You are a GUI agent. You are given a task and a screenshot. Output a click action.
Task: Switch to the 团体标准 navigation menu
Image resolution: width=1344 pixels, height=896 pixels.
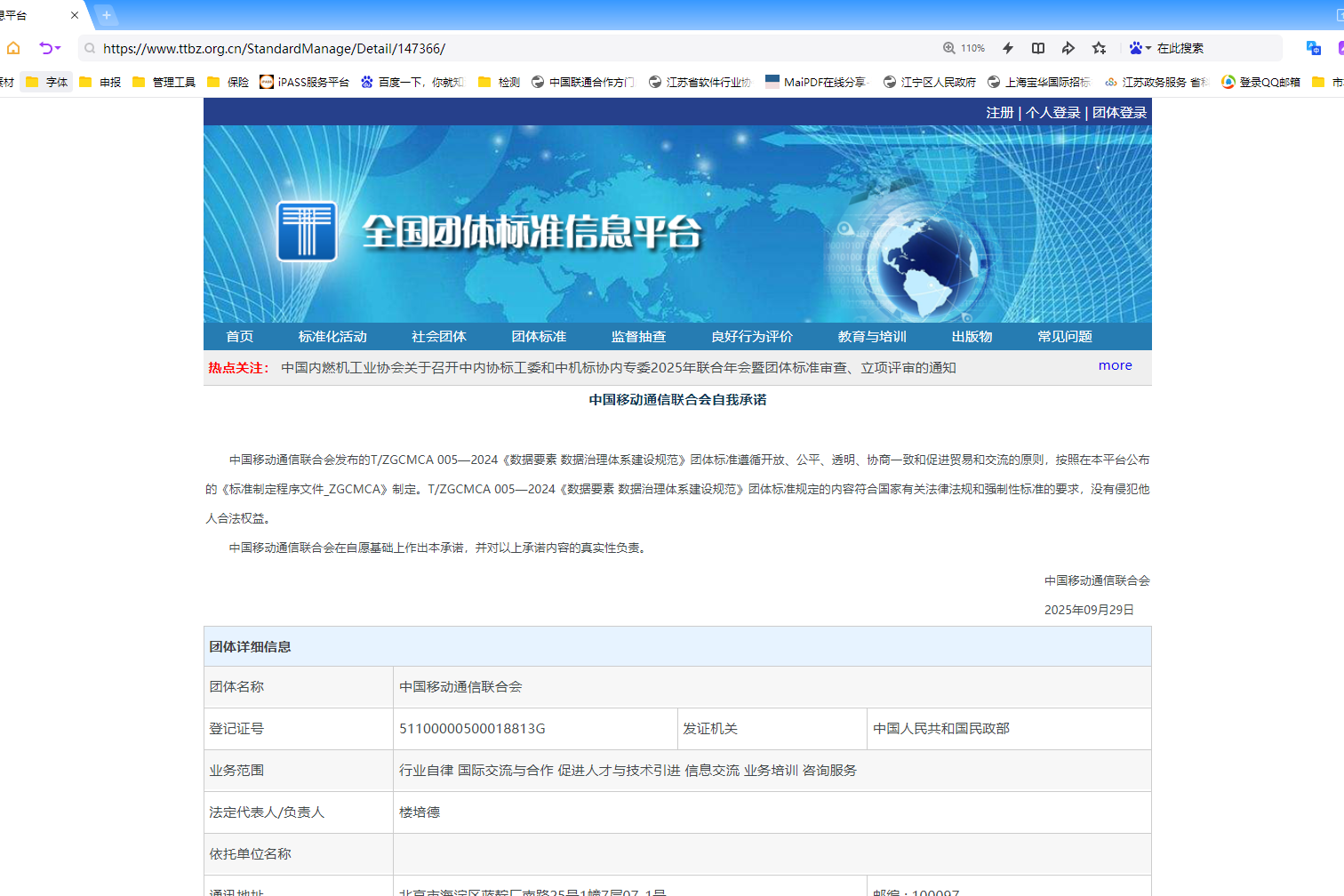click(x=539, y=336)
